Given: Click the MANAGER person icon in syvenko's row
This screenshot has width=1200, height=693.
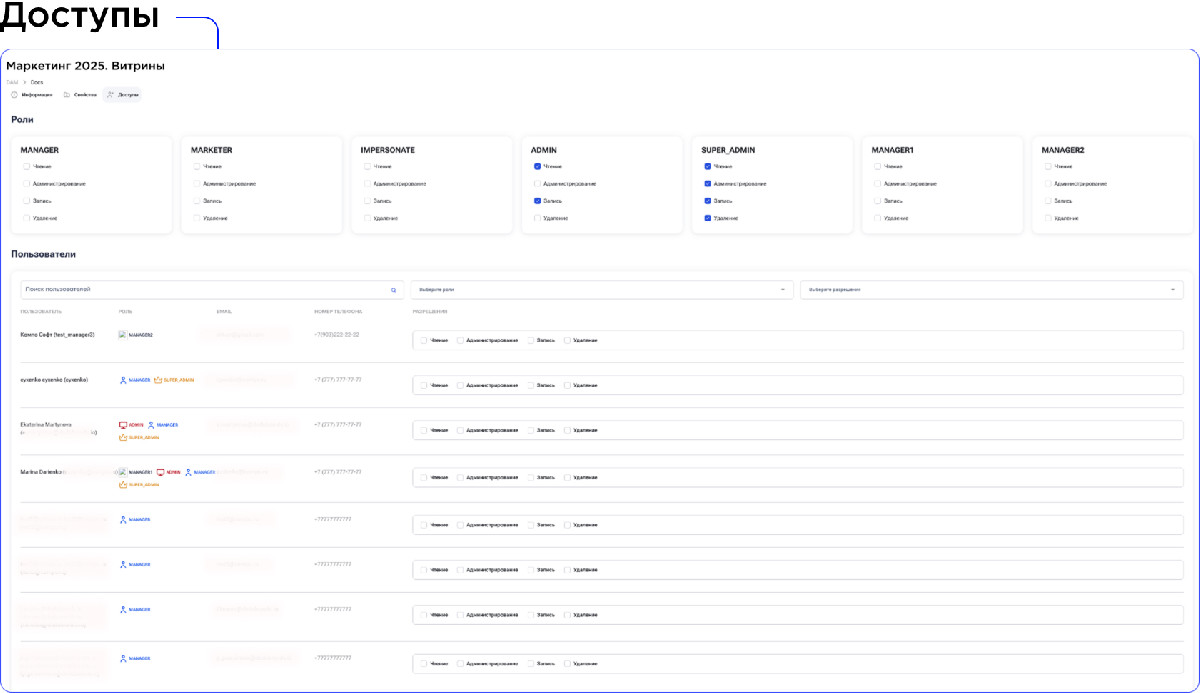Looking at the screenshot, I should pos(123,380).
